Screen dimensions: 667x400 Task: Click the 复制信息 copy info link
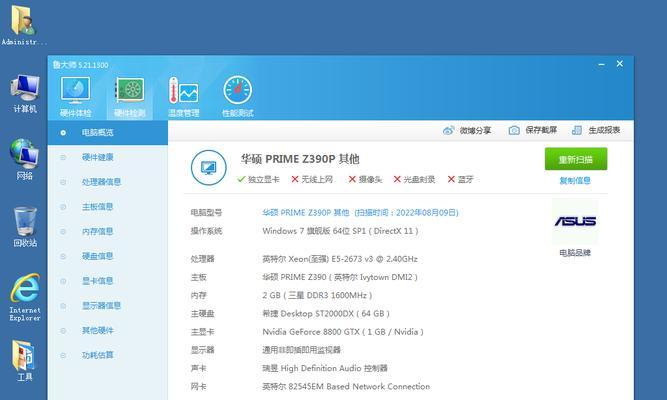575,181
